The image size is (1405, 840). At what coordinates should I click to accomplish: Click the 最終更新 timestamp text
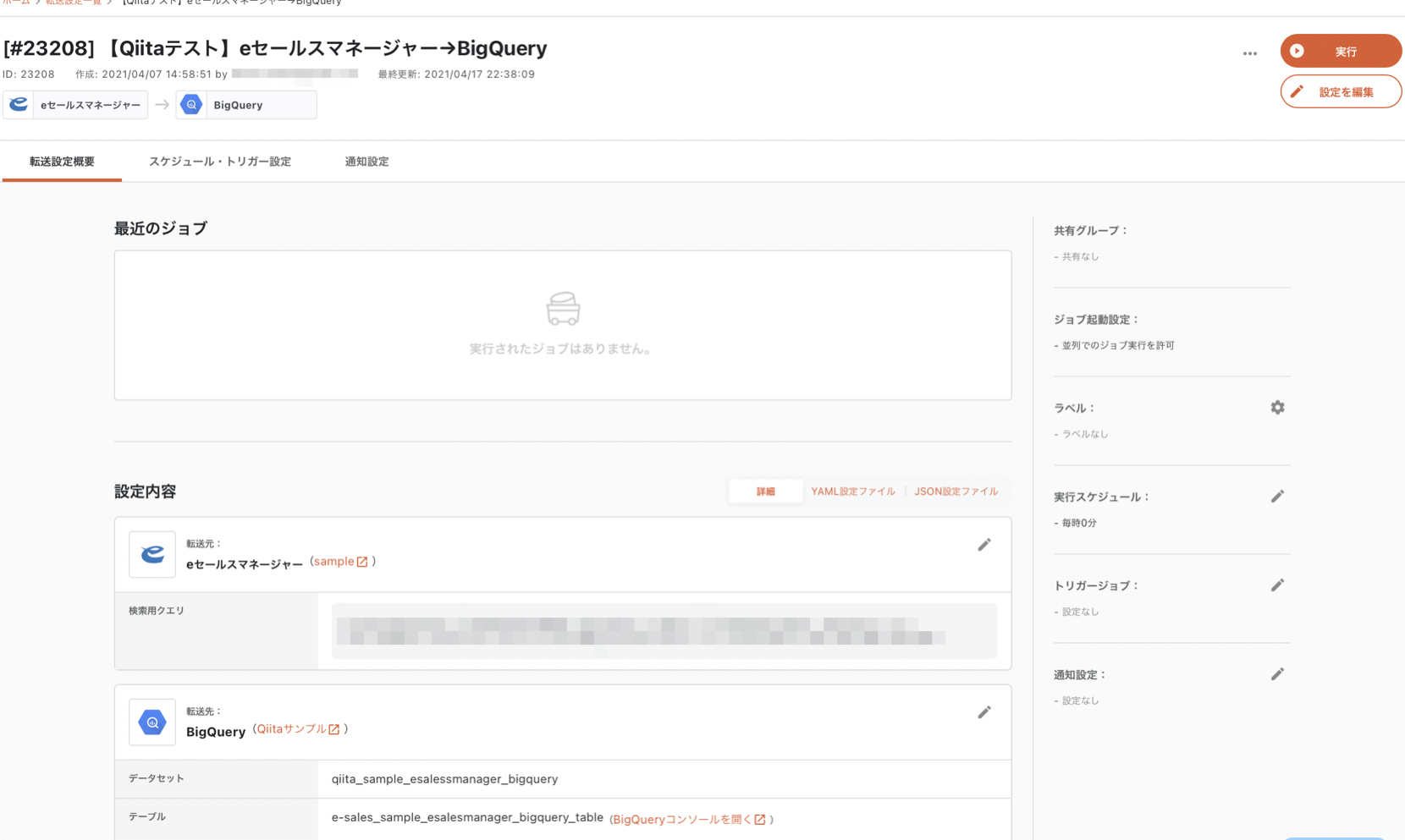click(x=456, y=74)
